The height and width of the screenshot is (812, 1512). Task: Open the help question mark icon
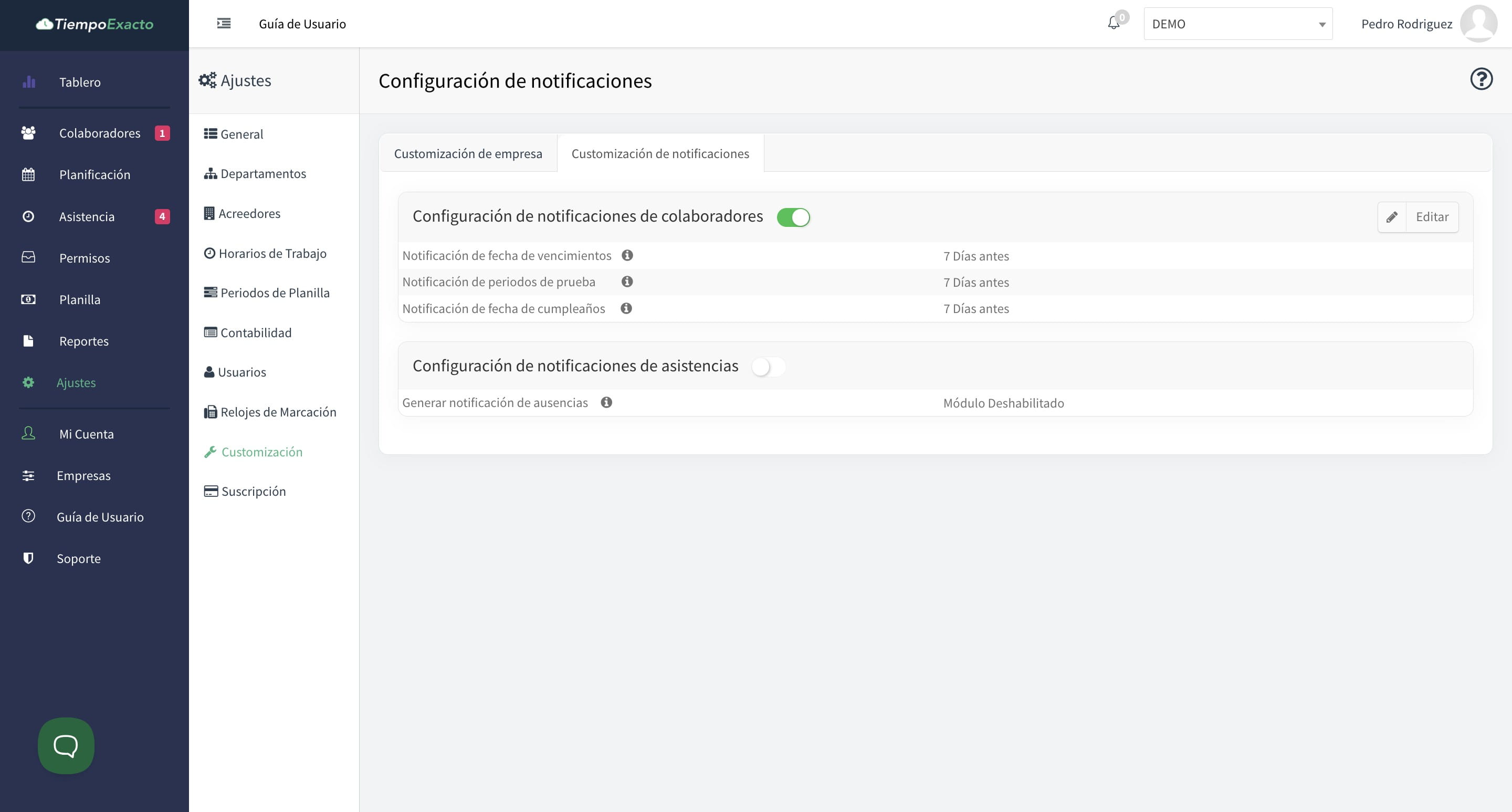(1481, 79)
